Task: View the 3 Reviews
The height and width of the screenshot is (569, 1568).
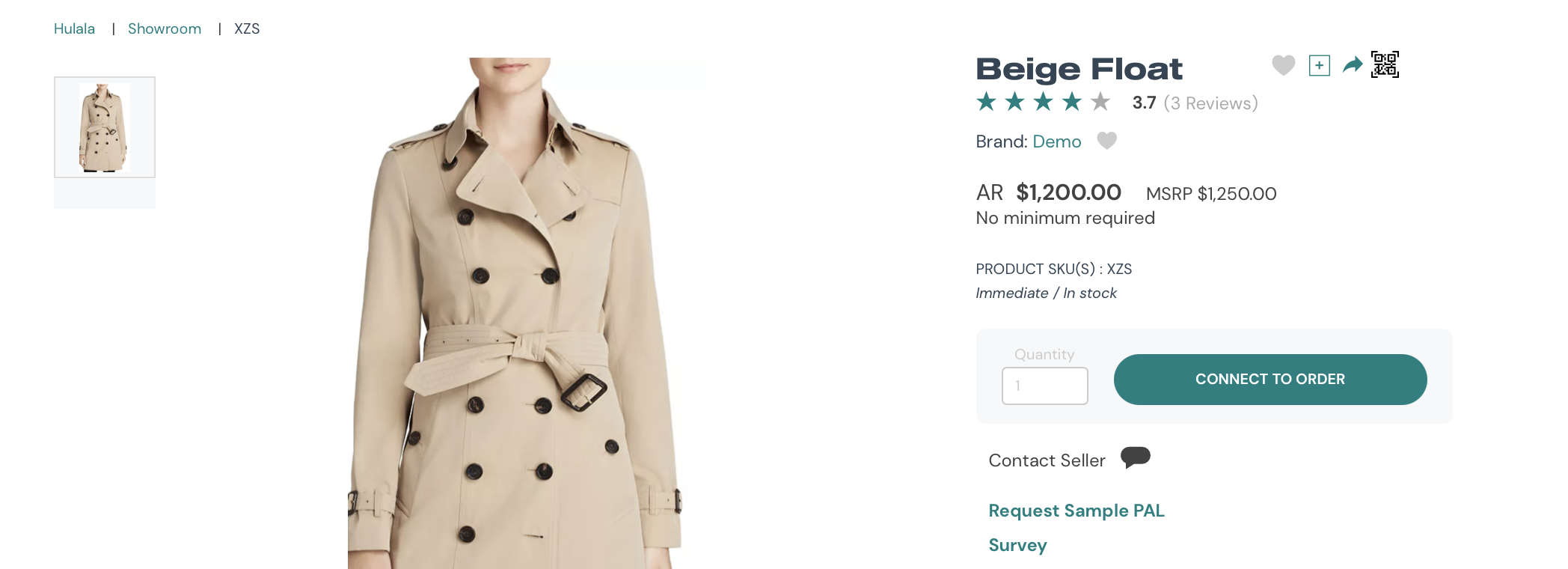Action: [x=1210, y=103]
